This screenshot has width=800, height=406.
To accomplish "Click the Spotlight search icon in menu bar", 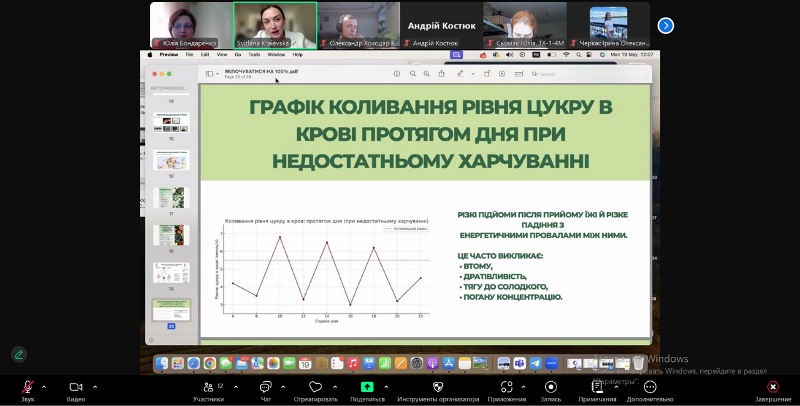I will point(579,55).
